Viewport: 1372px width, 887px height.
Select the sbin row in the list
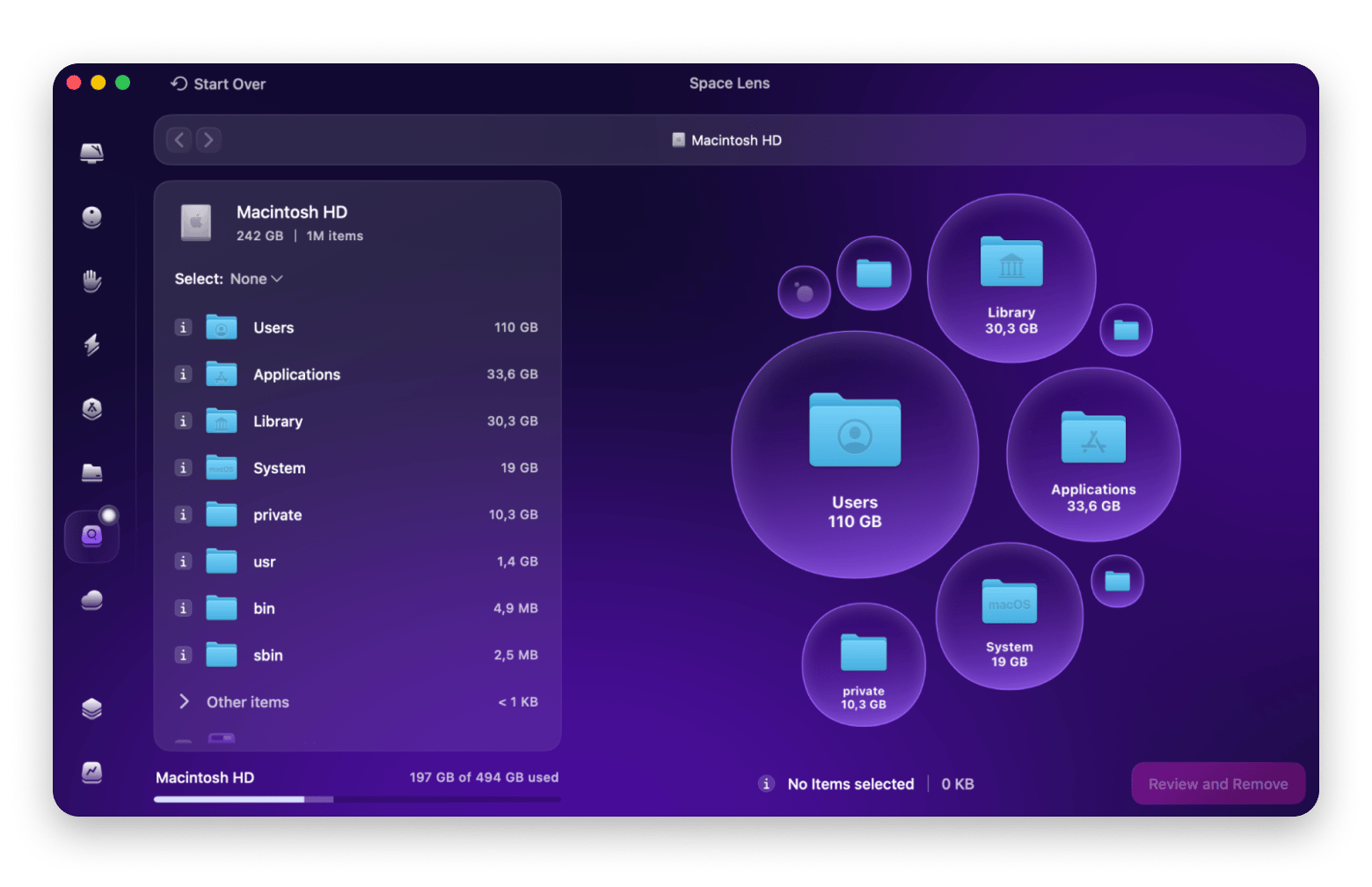(357, 655)
